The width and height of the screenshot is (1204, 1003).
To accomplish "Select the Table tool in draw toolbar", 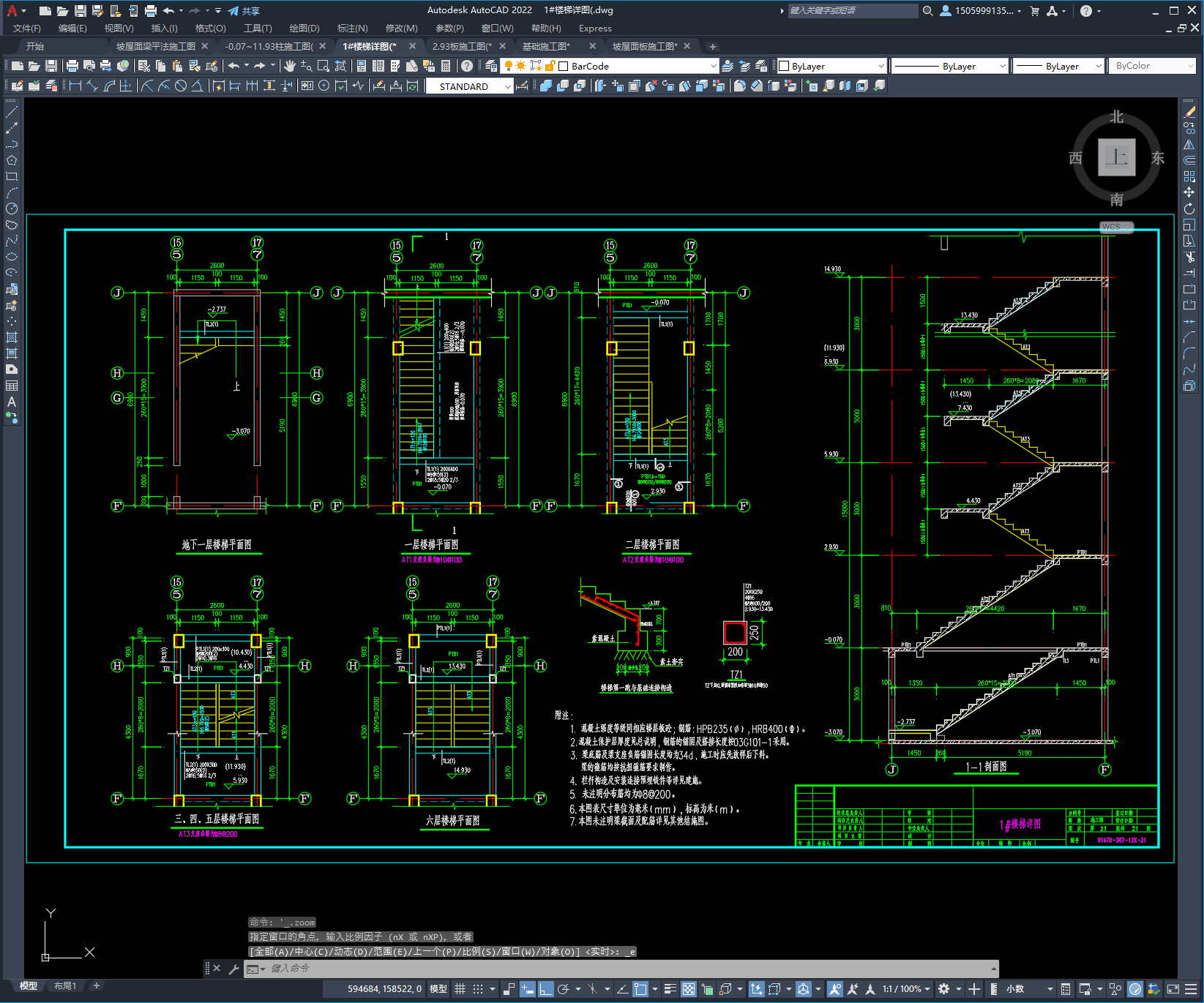I will pyautogui.click(x=12, y=386).
